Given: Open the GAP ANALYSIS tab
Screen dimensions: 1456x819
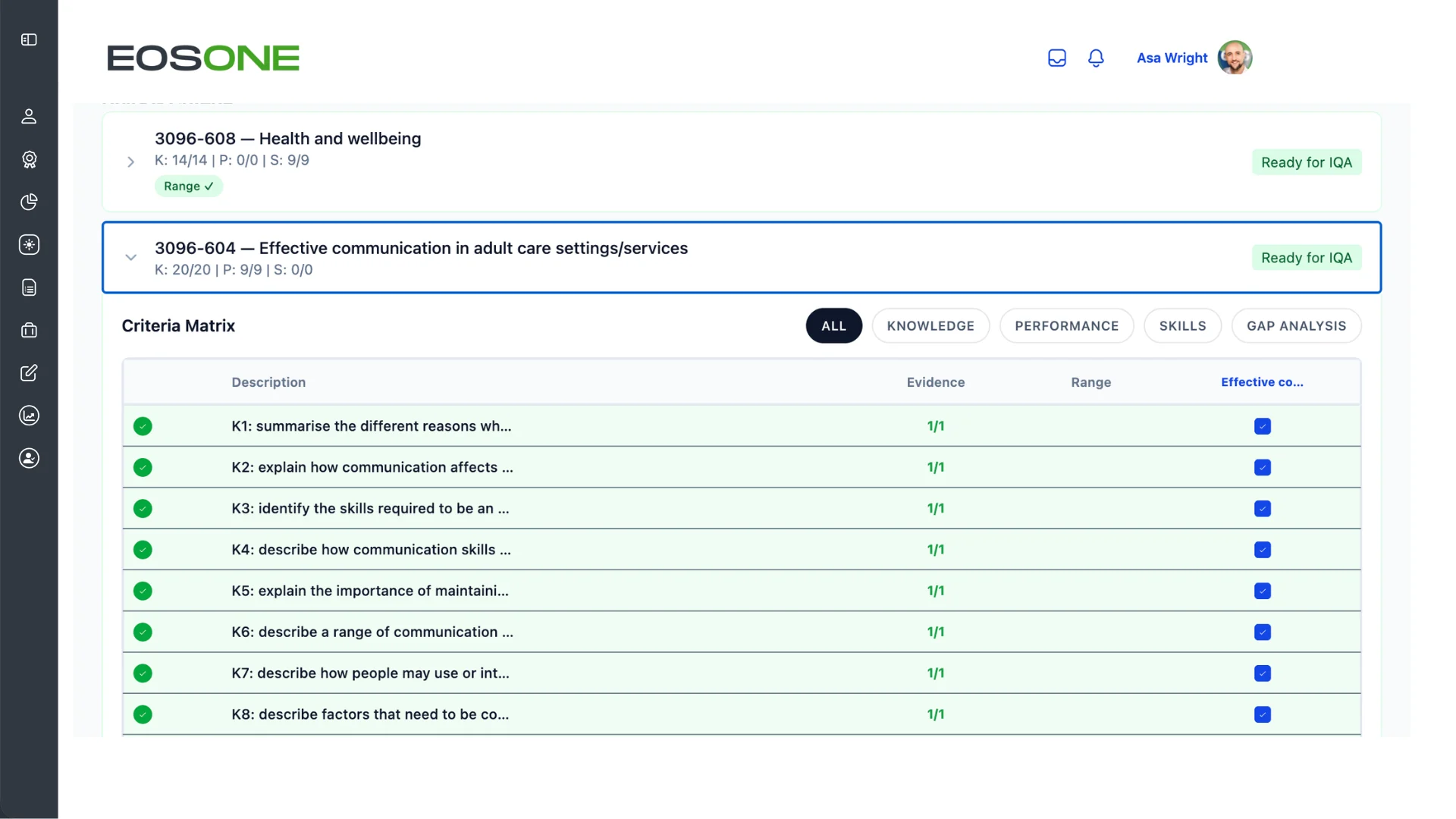Looking at the screenshot, I should [x=1296, y=325].
